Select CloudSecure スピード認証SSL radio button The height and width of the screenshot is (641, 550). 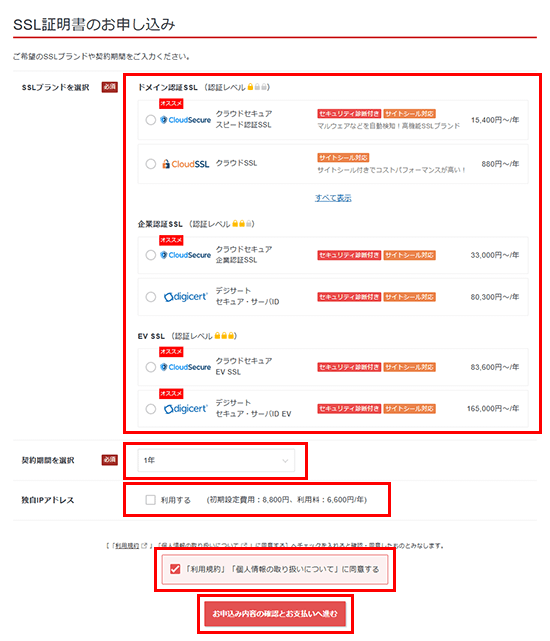coord(151,120)
